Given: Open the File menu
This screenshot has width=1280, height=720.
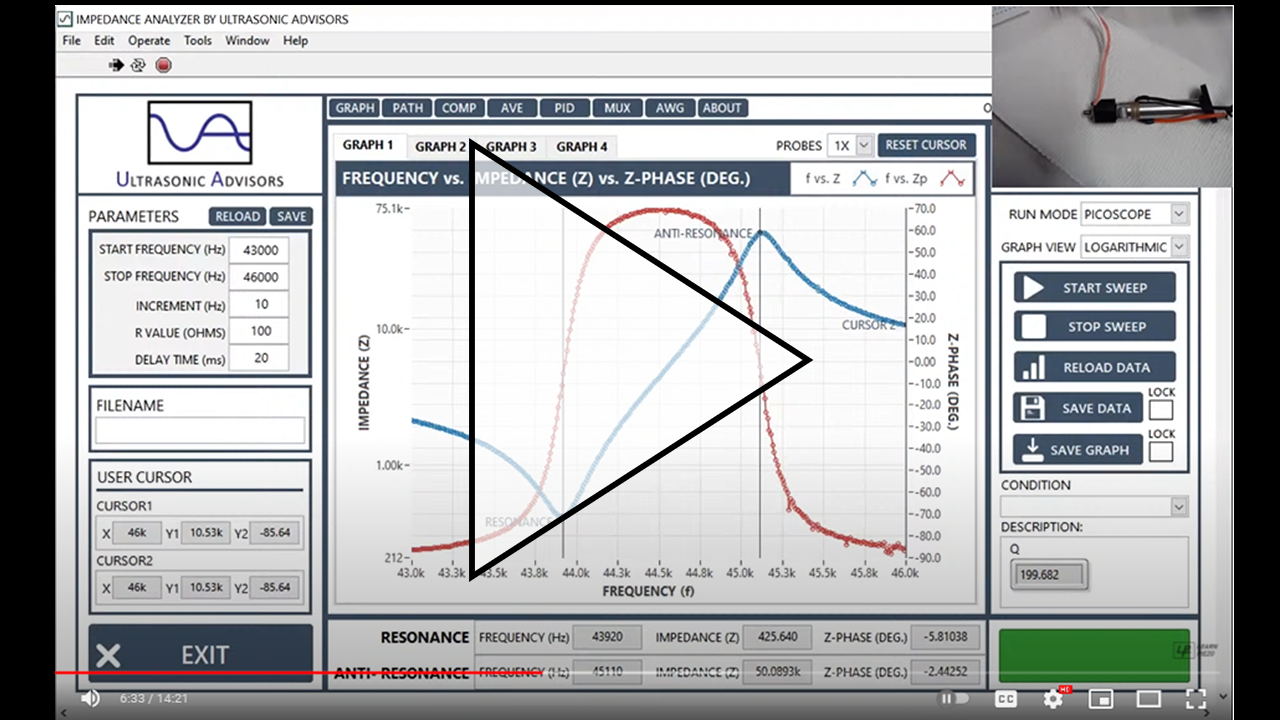Looking at the screenshot, I should click(71, 41).
